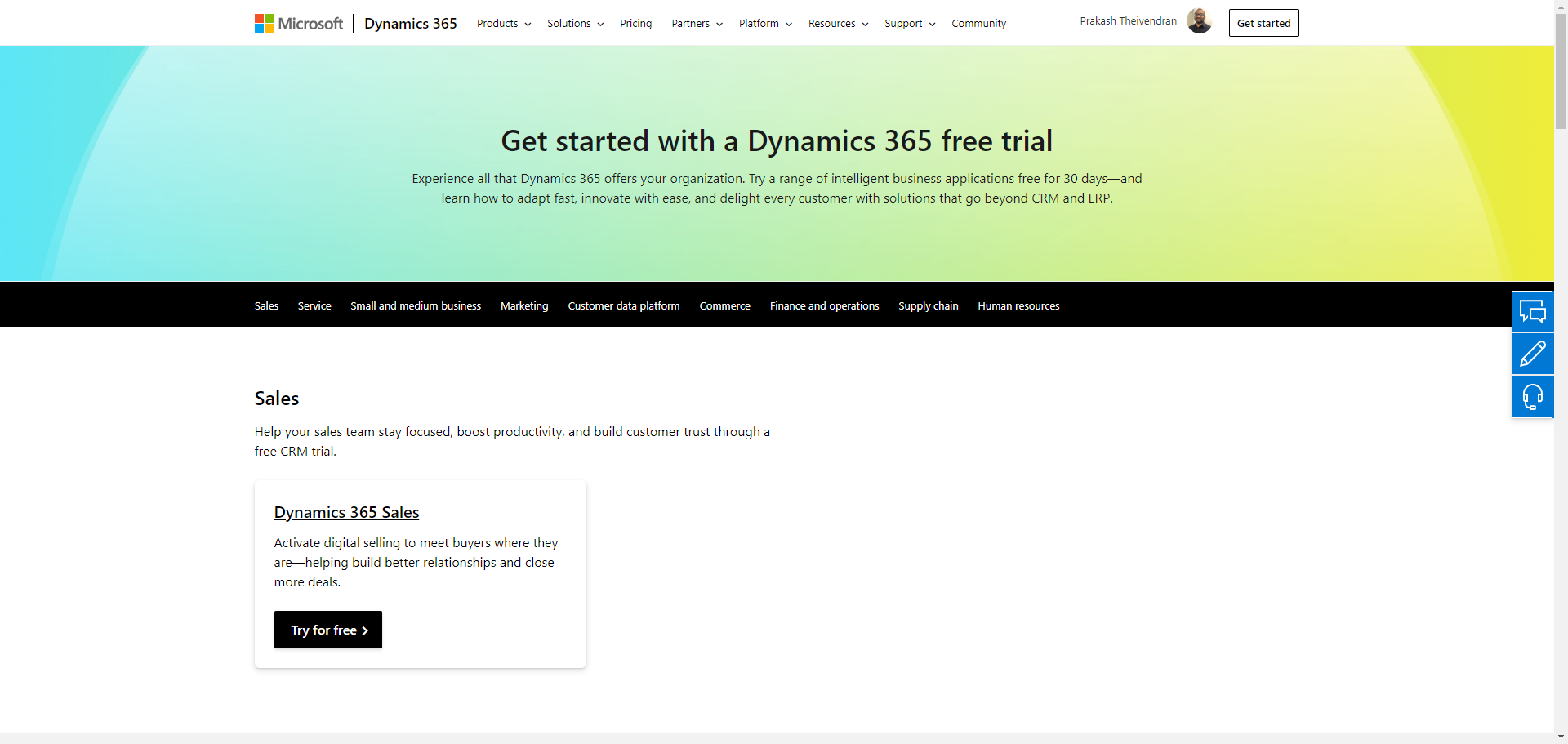Click the Get started button
Viewport: 1568px width, 744px height.
[1263, 23]
